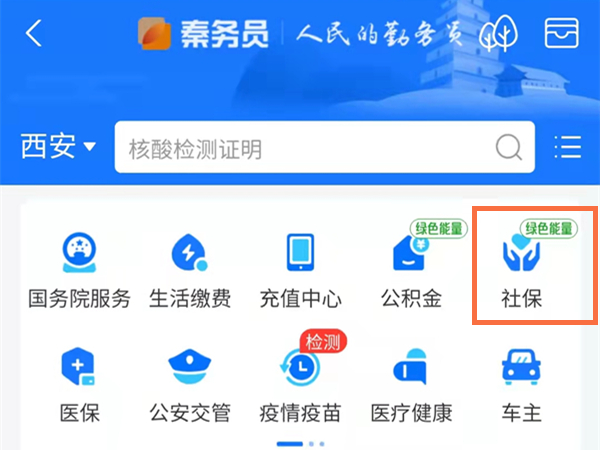Tap the red 检测 badge
600x450 pixels.
(x=323, y=342)
